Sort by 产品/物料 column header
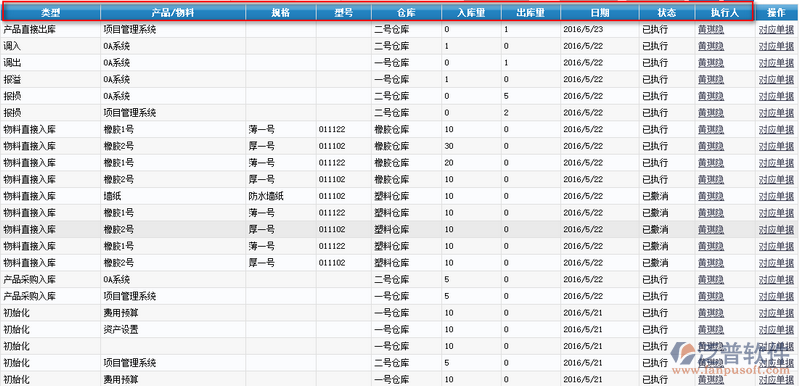Image resolution: width=800 pixels, height=386 pixels. [x=173, y=13]
